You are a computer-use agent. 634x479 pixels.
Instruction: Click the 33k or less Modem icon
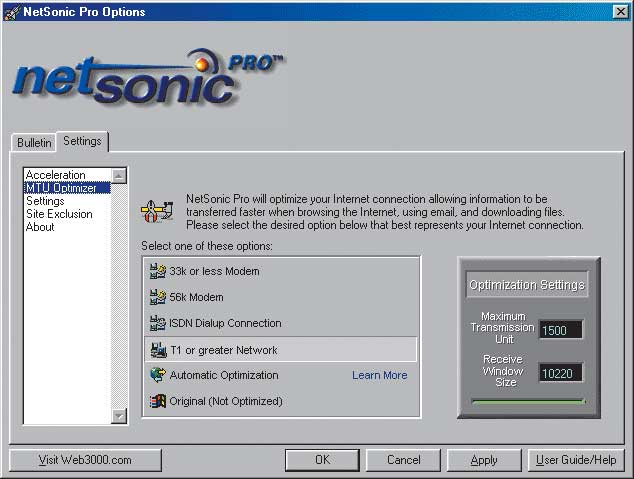(x=156, y=272)
